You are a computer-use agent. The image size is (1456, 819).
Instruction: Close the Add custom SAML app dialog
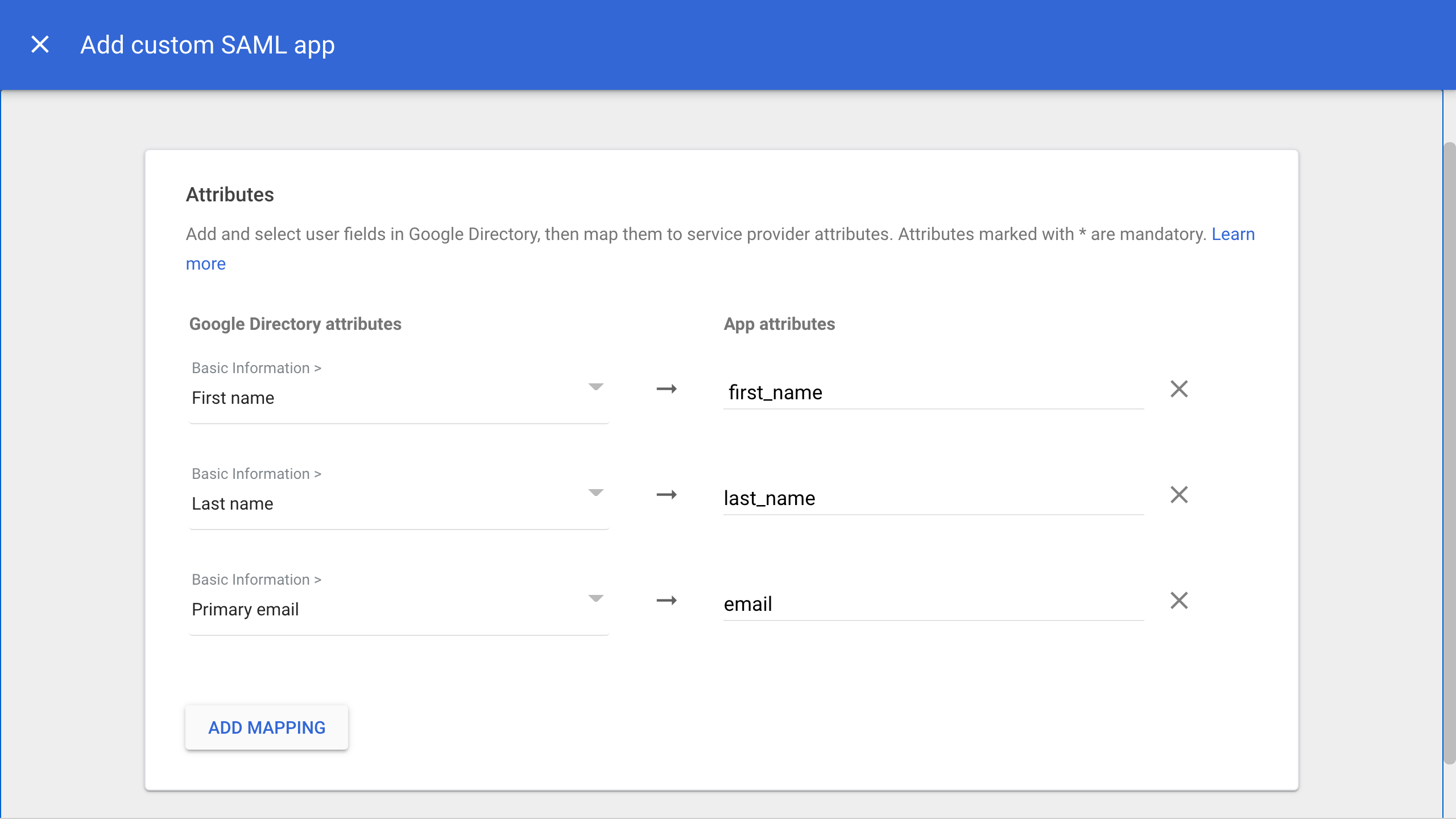[40, 44]
